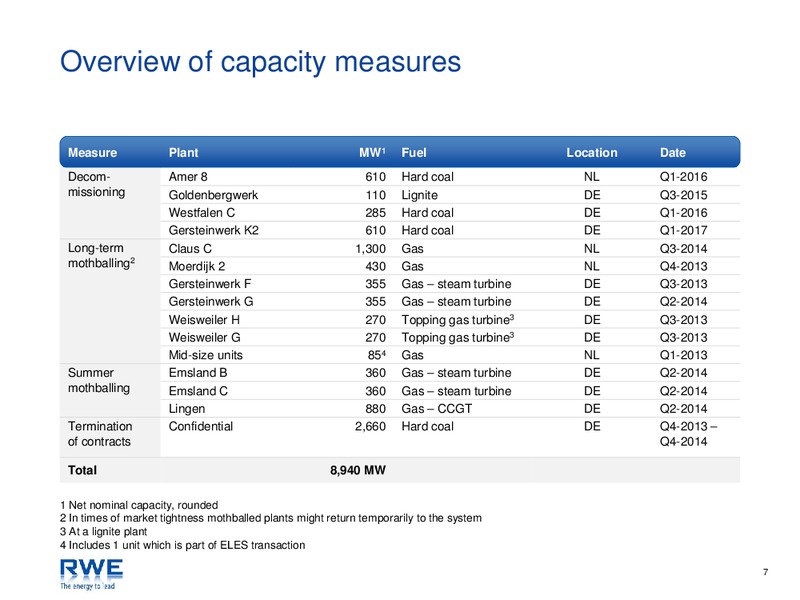Click the 'Gas – CCGT' fuel cell
Screen dimensions: 800x600
click(x=437, y=409)
